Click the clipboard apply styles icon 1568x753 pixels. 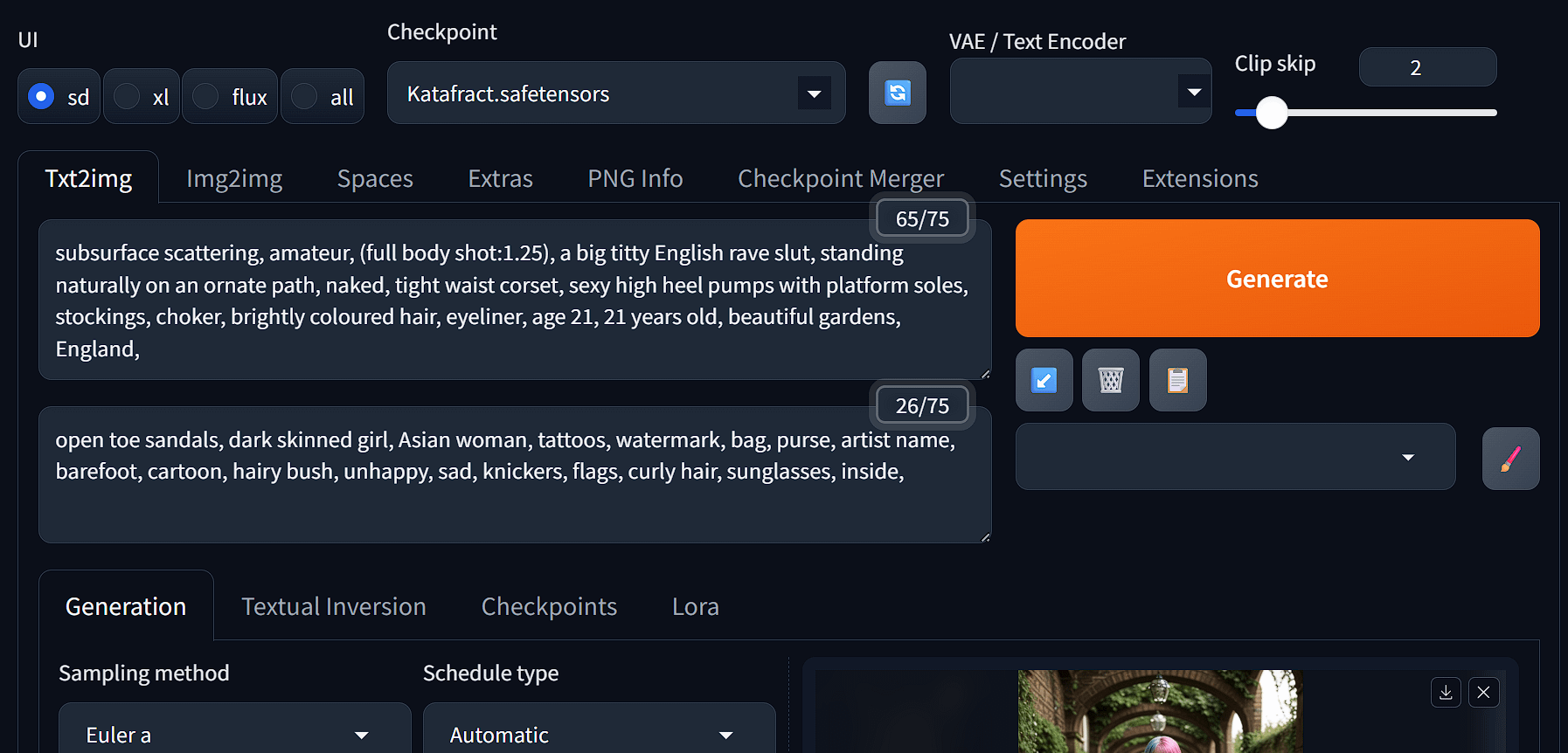(x=1177, y=380)
